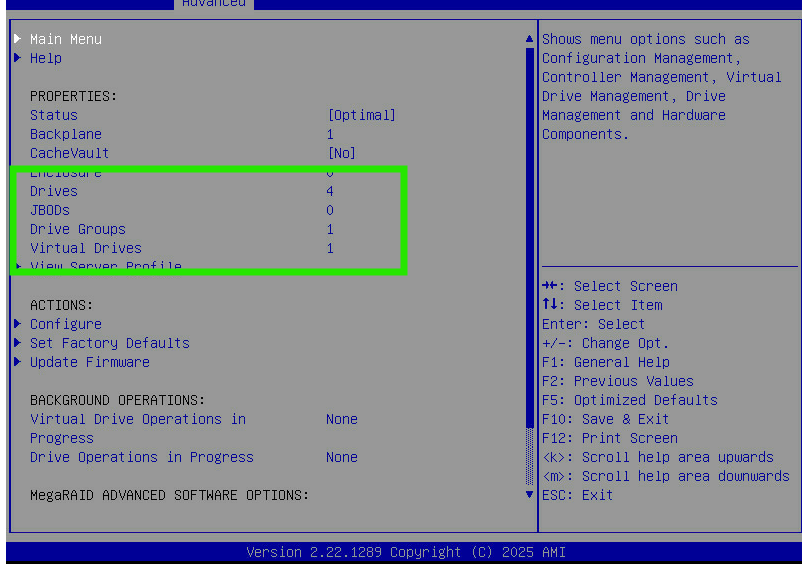This screenshot has width=802, height=564.
Task: Click the +/-: Change Opt. hint
Action: (606, 343)
